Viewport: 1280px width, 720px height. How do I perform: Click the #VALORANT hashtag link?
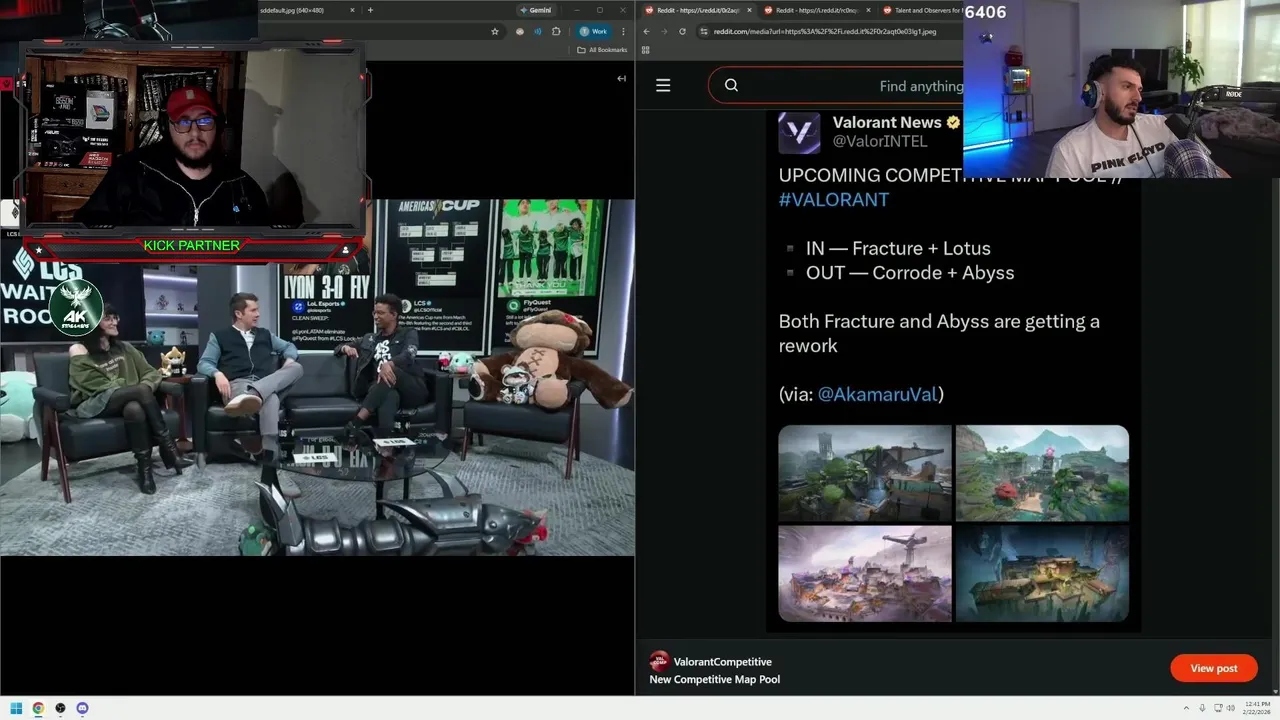pyautogui.click(x=834, y=199)
